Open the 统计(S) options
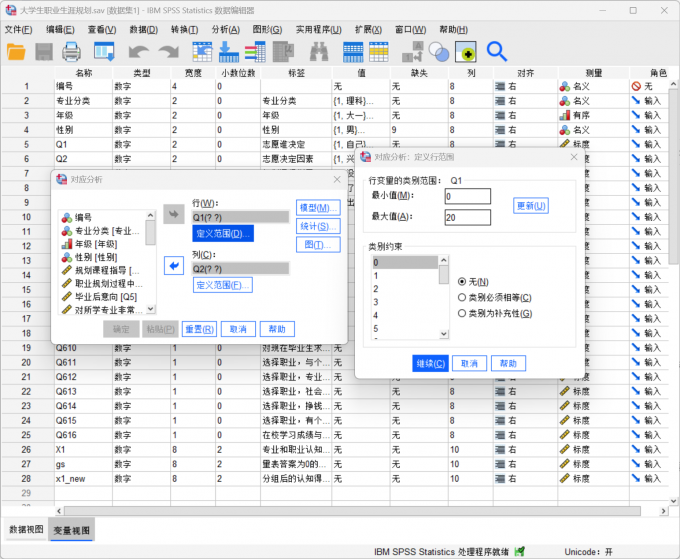680x559 pixels. (318, 226)
